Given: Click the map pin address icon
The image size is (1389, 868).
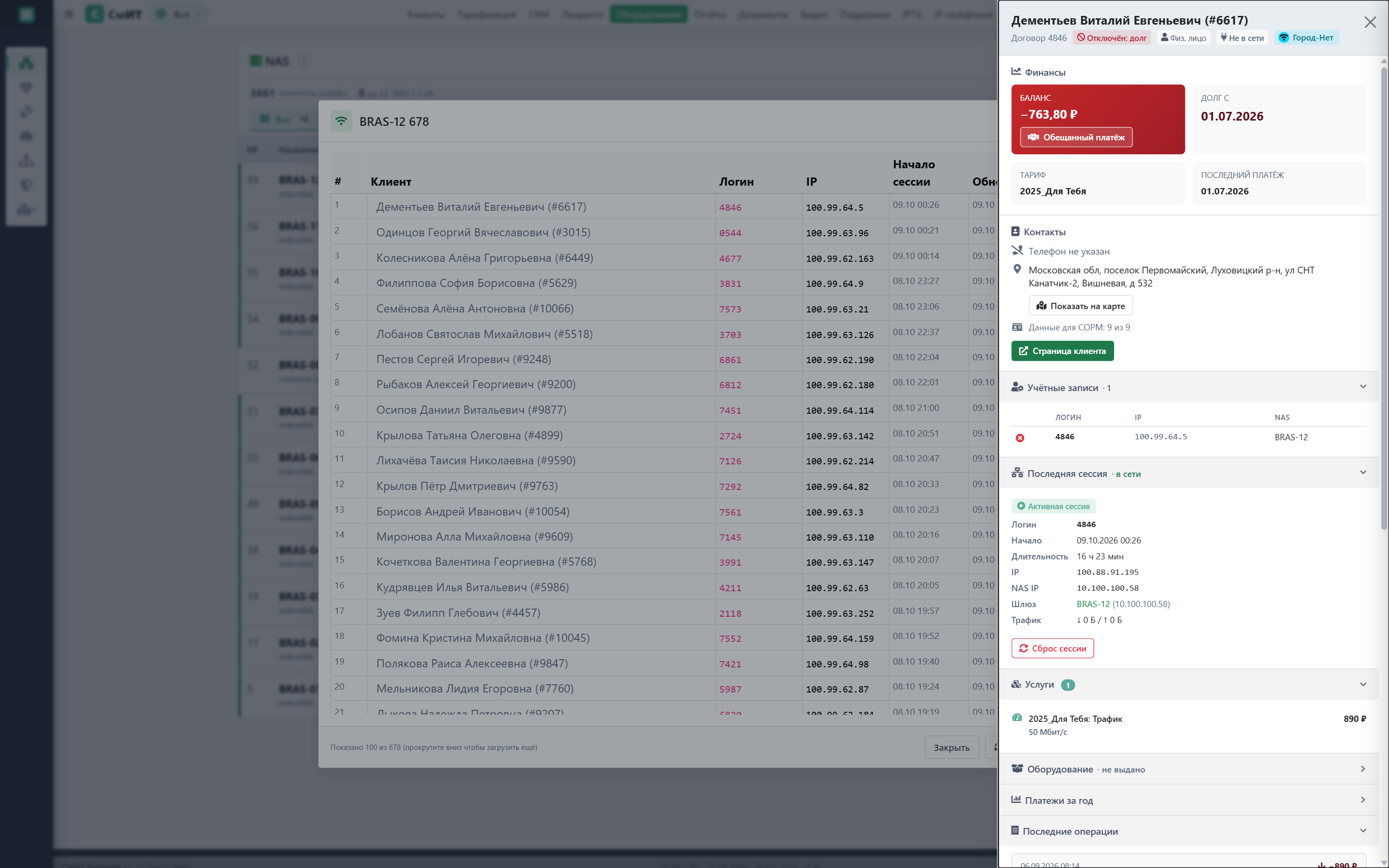Looking at the screenshot, I should (1017, 269).
